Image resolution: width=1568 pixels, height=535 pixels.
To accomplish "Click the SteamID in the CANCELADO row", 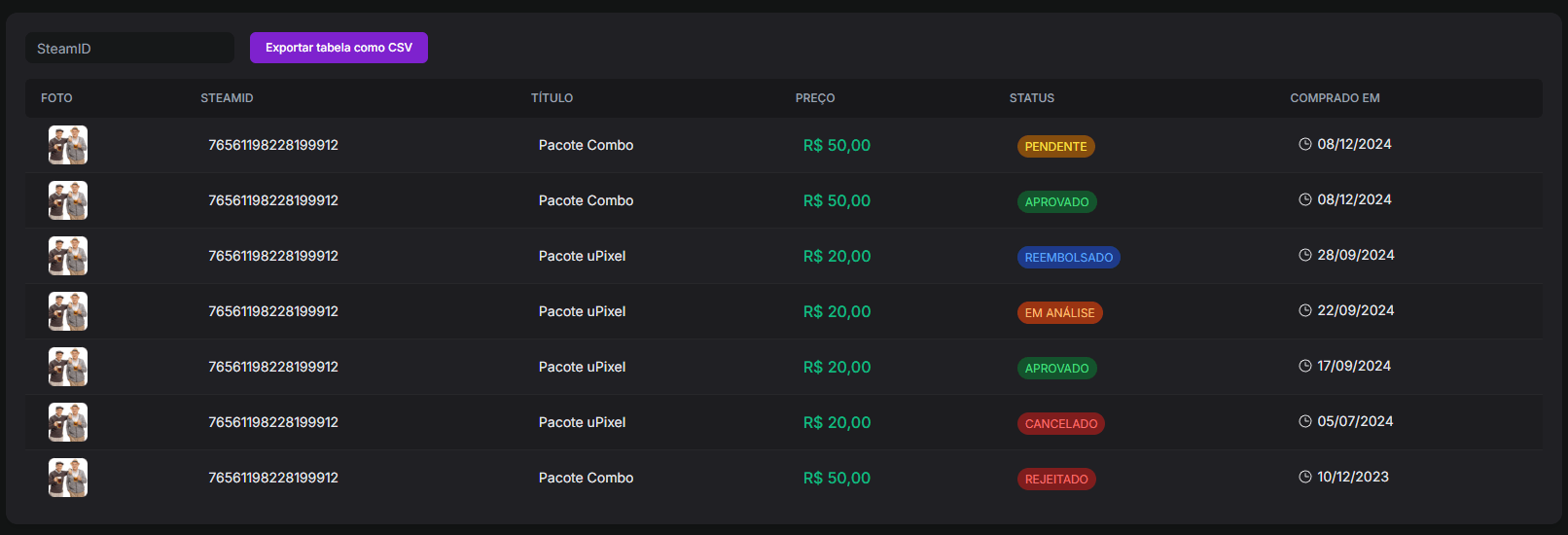I will coord(273,422).
